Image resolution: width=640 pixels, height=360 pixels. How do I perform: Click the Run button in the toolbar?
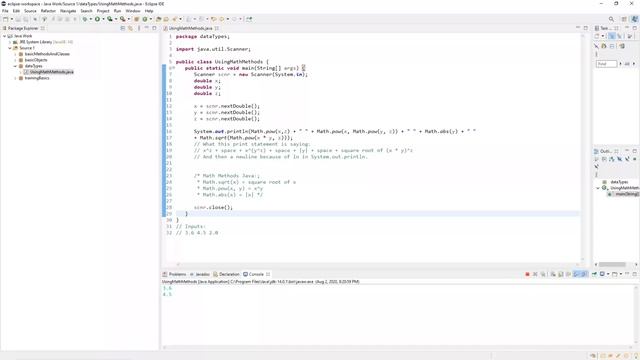click(98, 19)
